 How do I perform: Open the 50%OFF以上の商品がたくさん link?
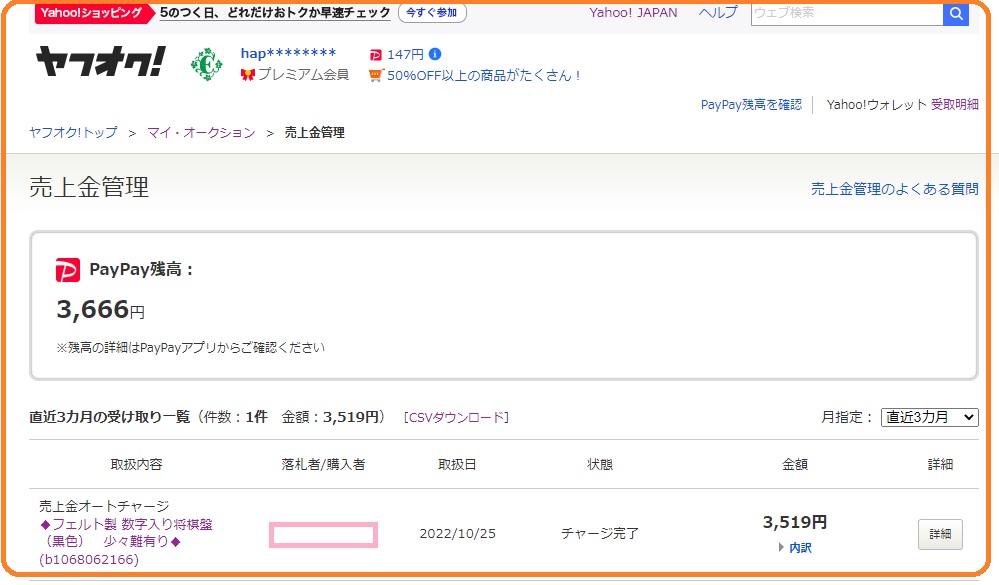click(x=484, y=75)
